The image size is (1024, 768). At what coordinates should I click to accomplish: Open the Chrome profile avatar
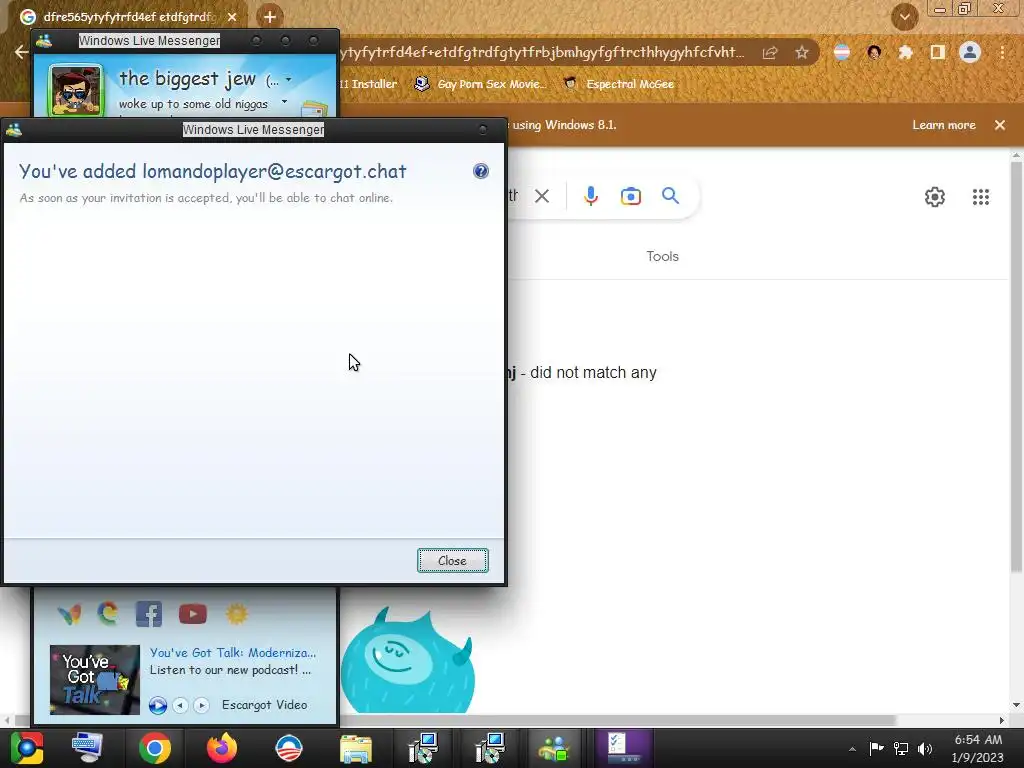point(970,52)
